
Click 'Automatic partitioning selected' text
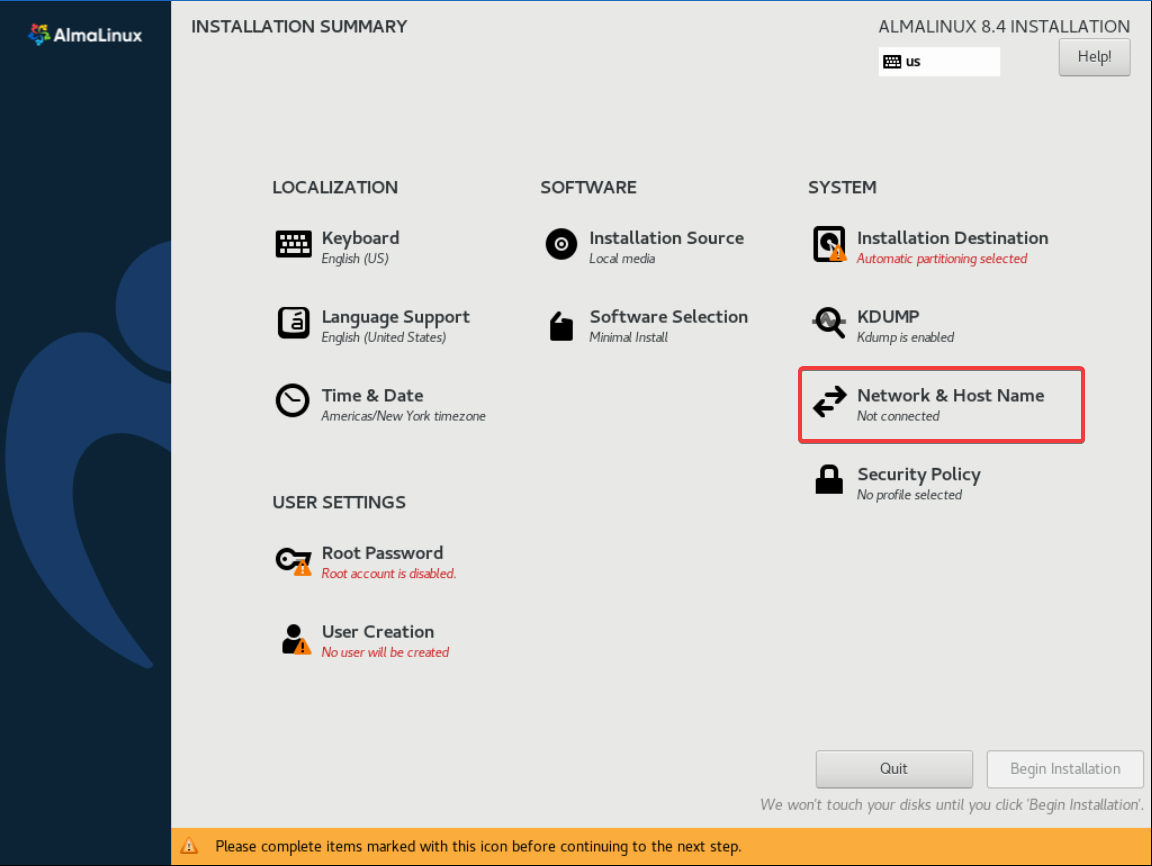pyautogui.click(x=942, y=259)
